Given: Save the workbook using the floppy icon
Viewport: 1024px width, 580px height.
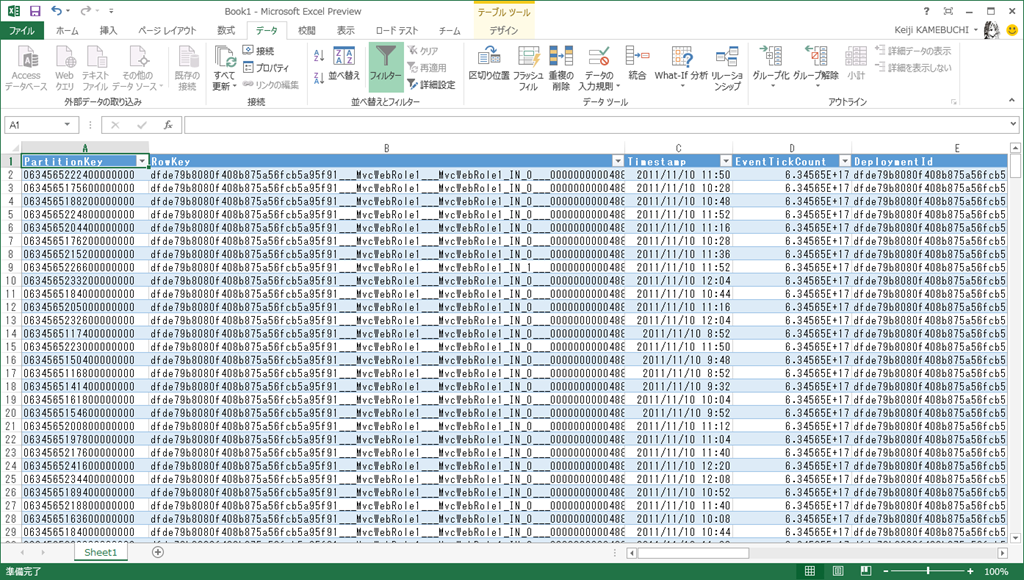Looking at the screenshot, I should click(35, 10).
